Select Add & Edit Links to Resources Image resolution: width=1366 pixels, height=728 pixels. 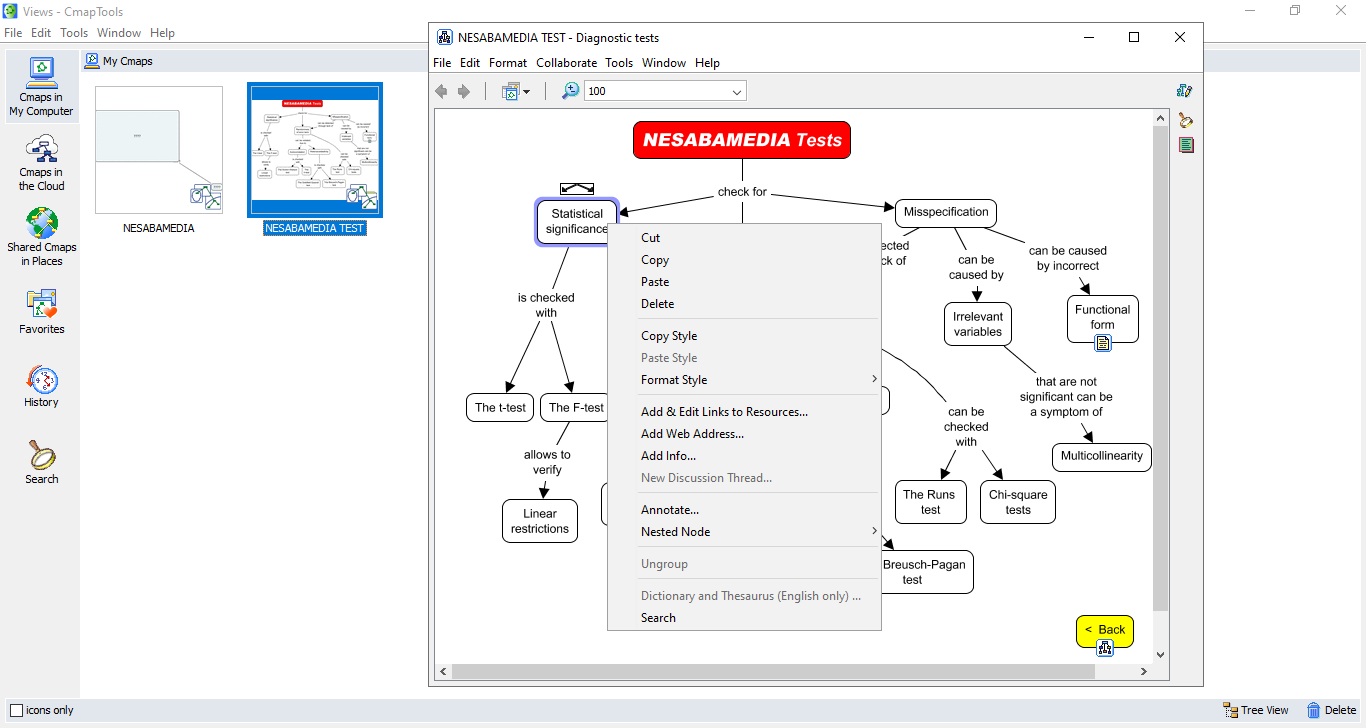(x=724, y=412)
